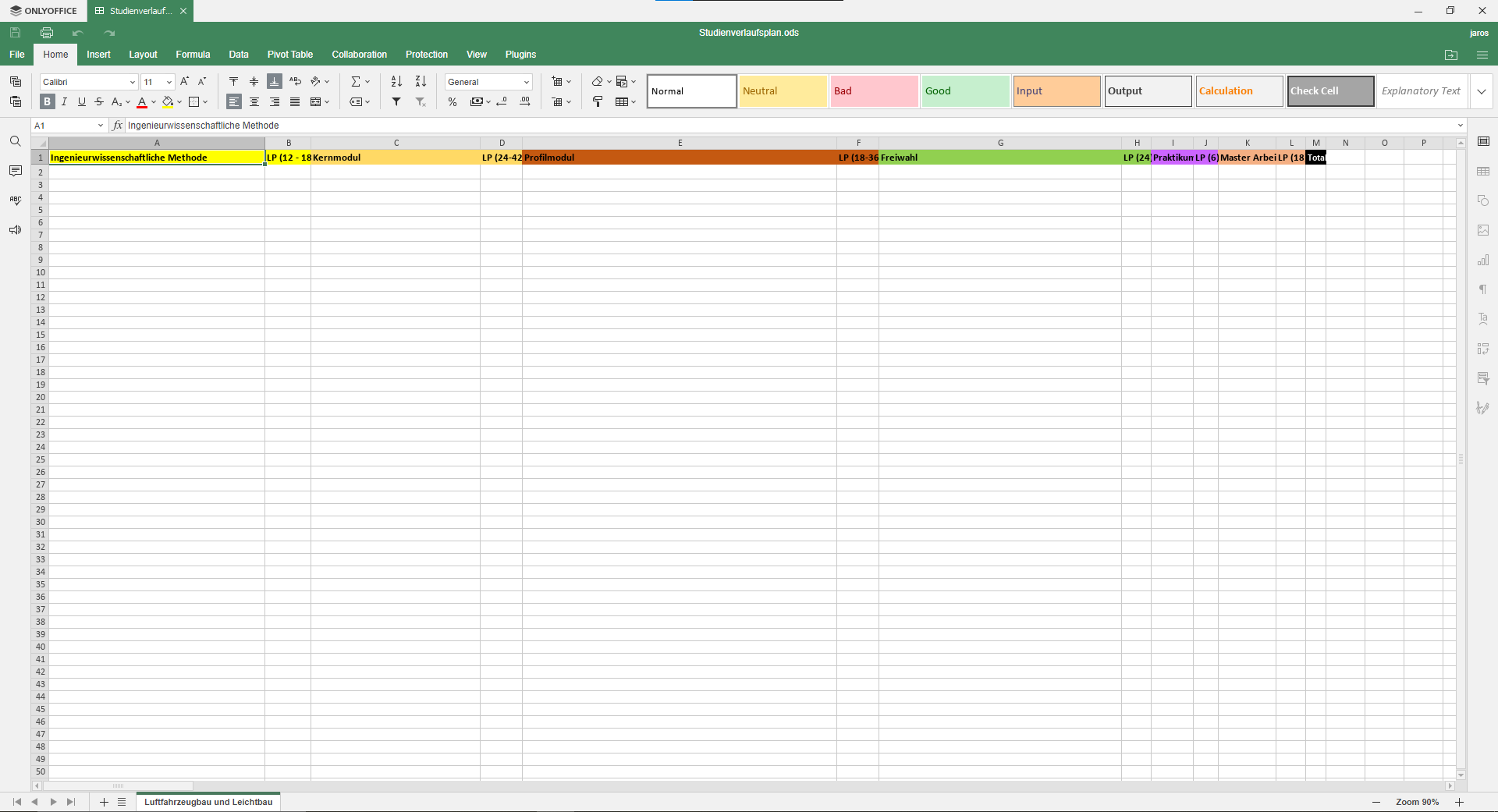Click Open file location icon

coord(1451,55)
